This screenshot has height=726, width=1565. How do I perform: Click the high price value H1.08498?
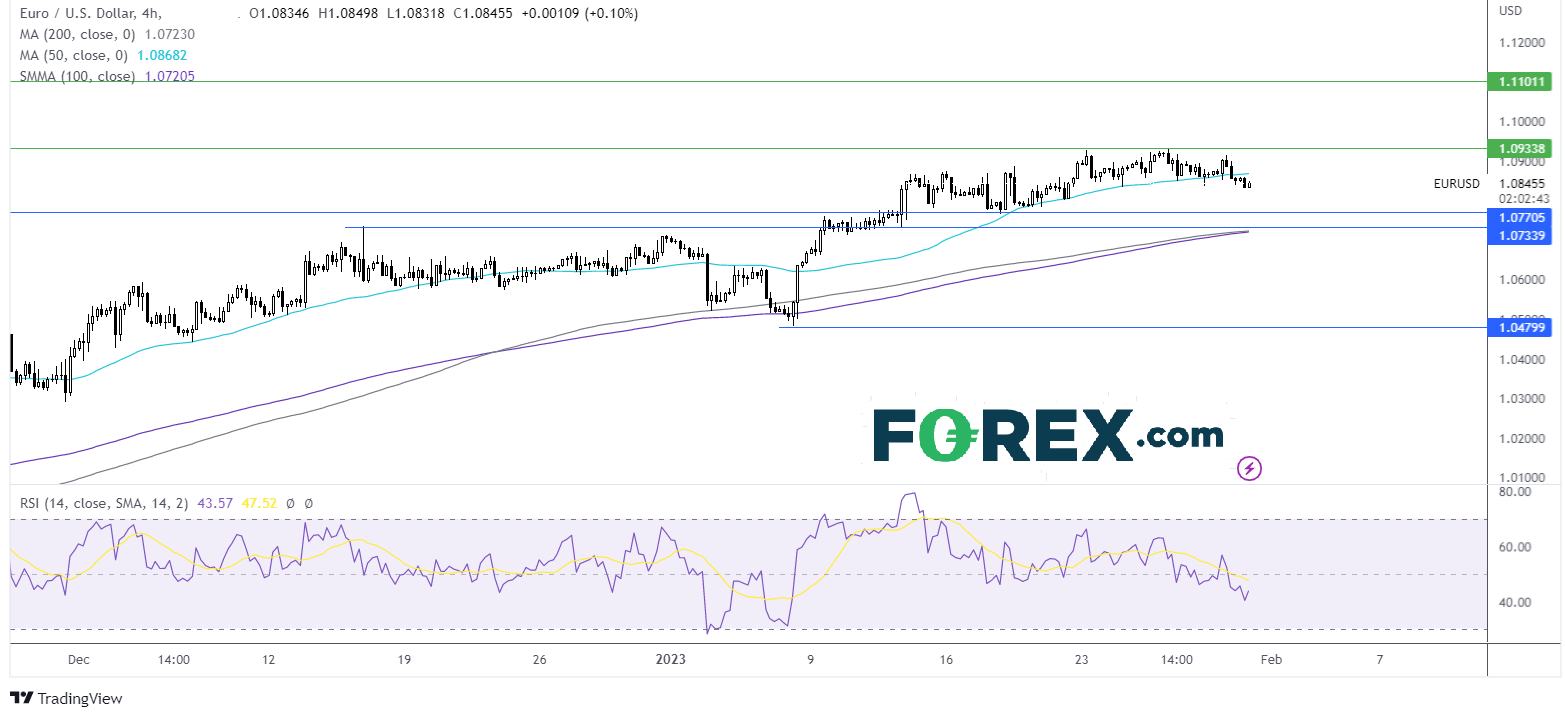point(350,14)
